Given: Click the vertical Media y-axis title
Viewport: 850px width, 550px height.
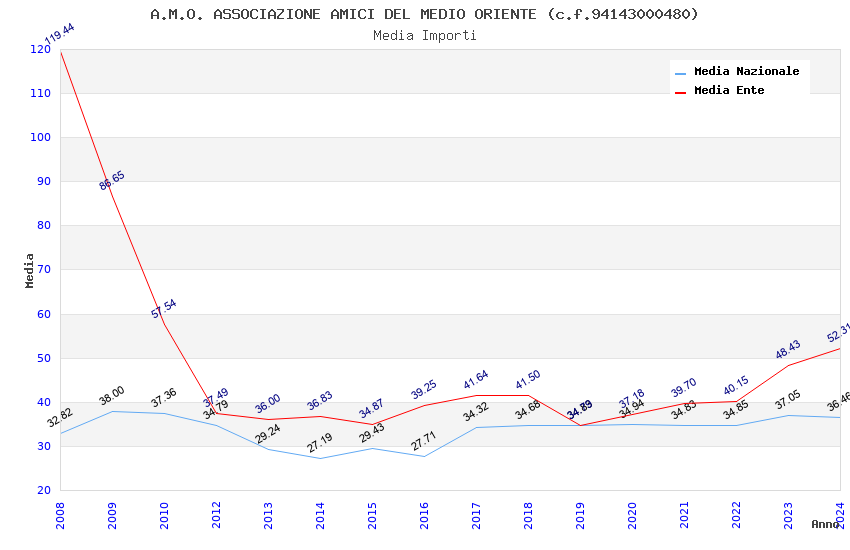Looking at the screenshot, I should pyautogui.click(x=30, y=270).
